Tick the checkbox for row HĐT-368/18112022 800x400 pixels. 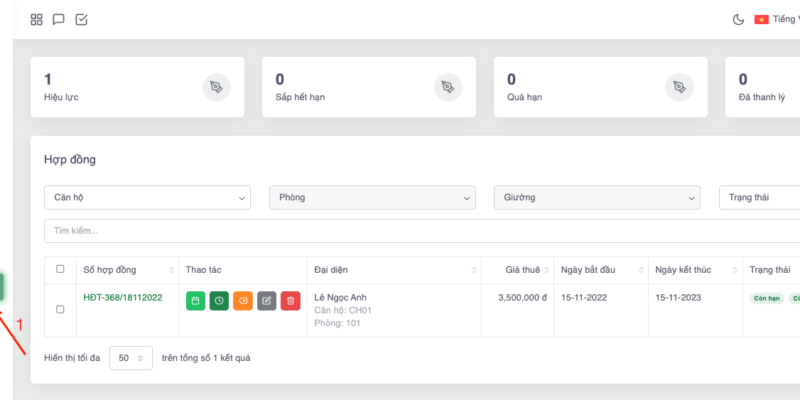coord(60,310)
